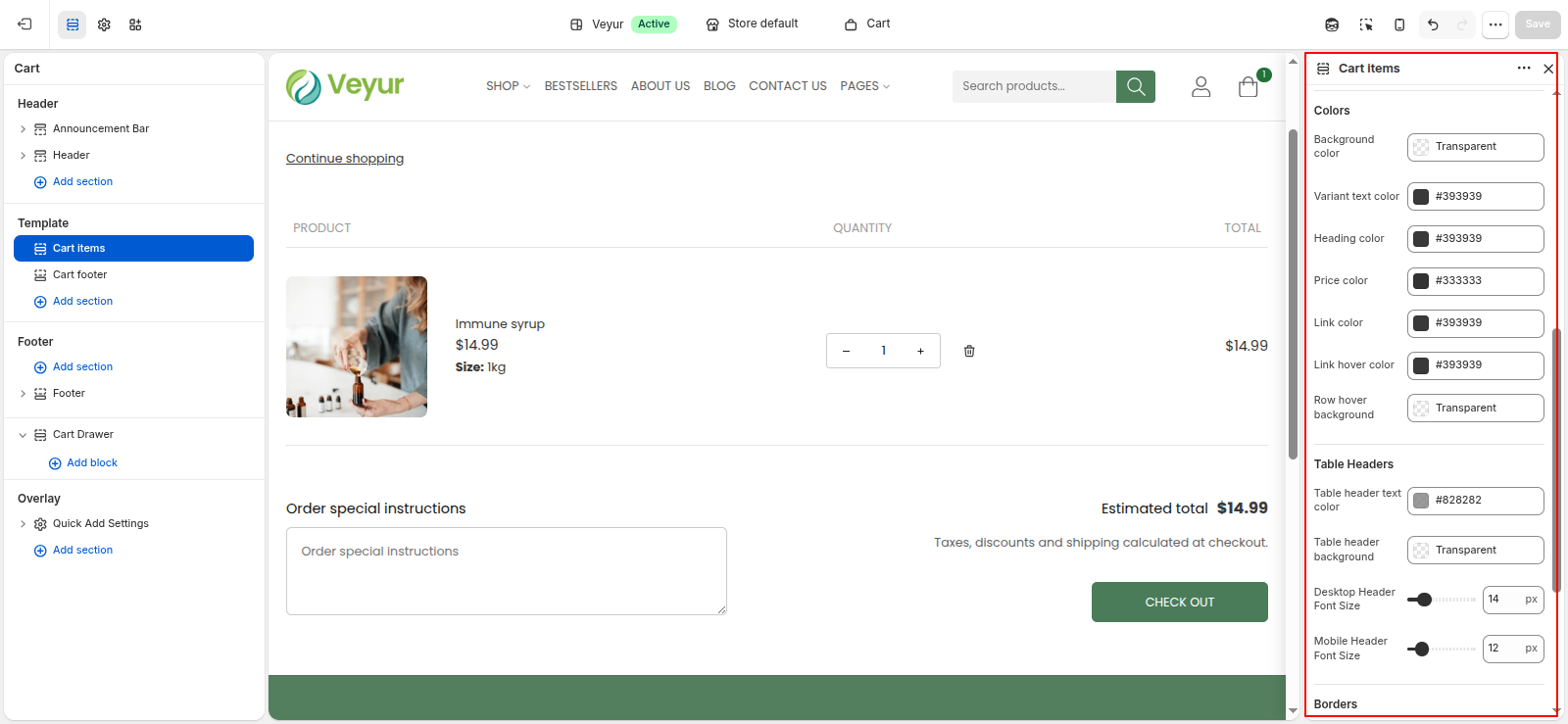Screen dimensions: 1568x724
Task: Switch to mobile preview icon
Action: [x=1399, y=24]
